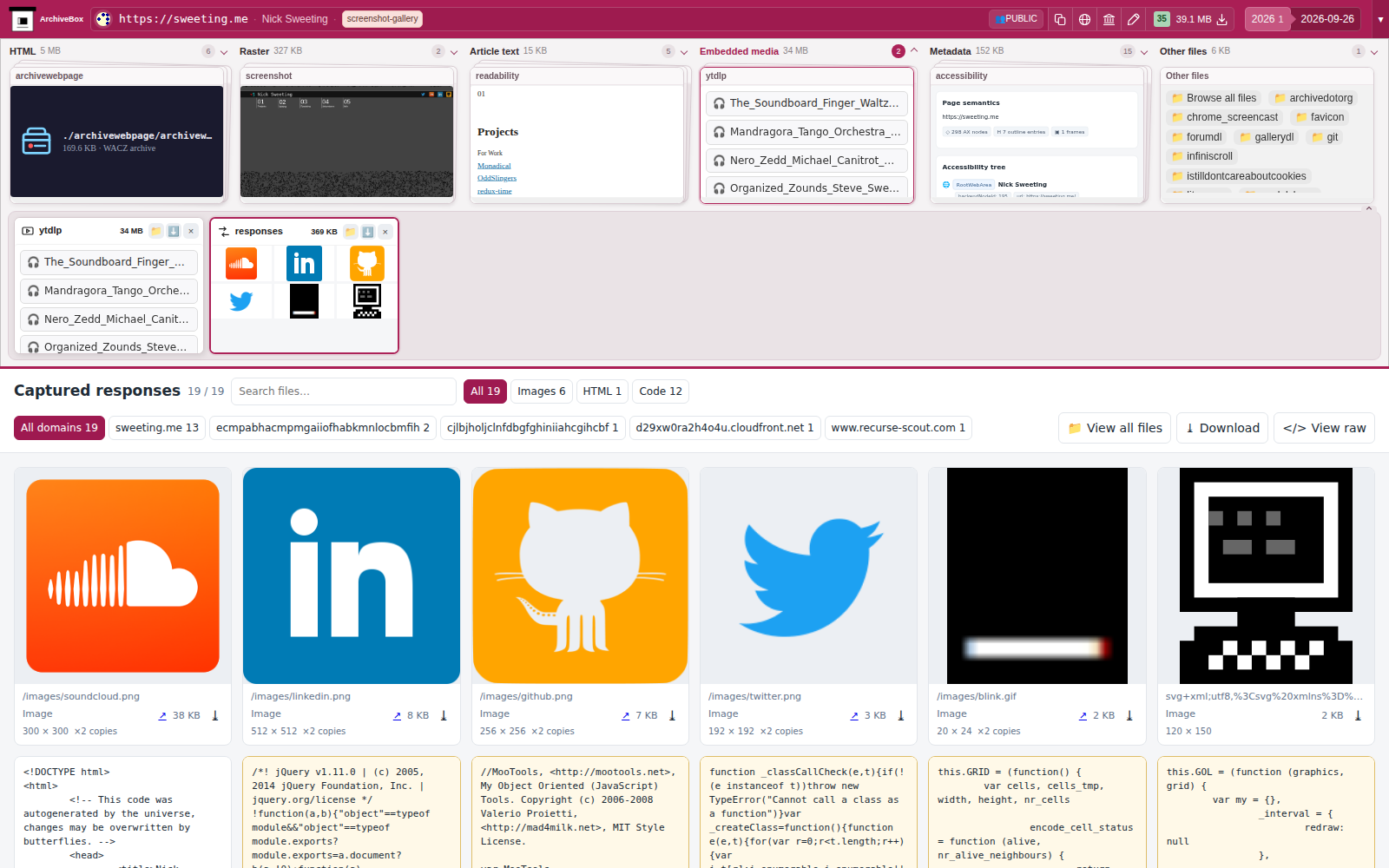Image resolution: width=1389 pixels, height=868 pixels.
Task: Open the chrome_screencast folder
Action: click(1225, 117)
